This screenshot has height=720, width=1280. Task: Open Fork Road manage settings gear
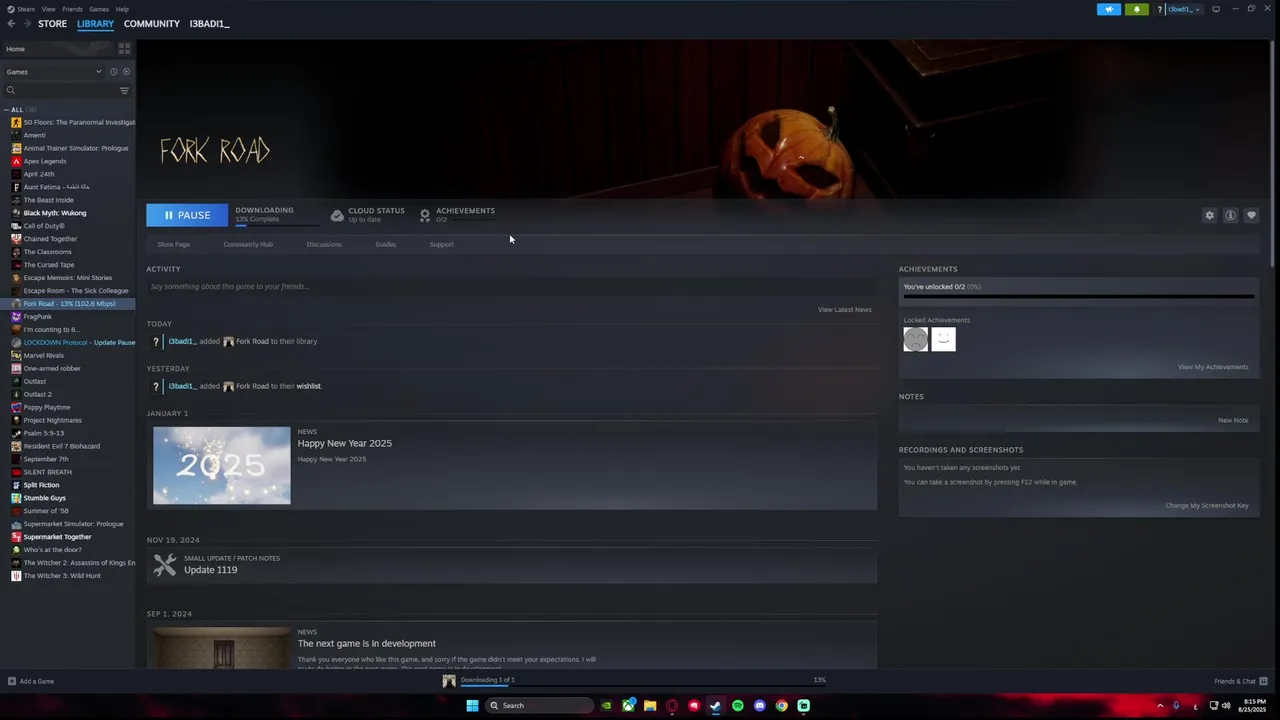point(1209,215)
